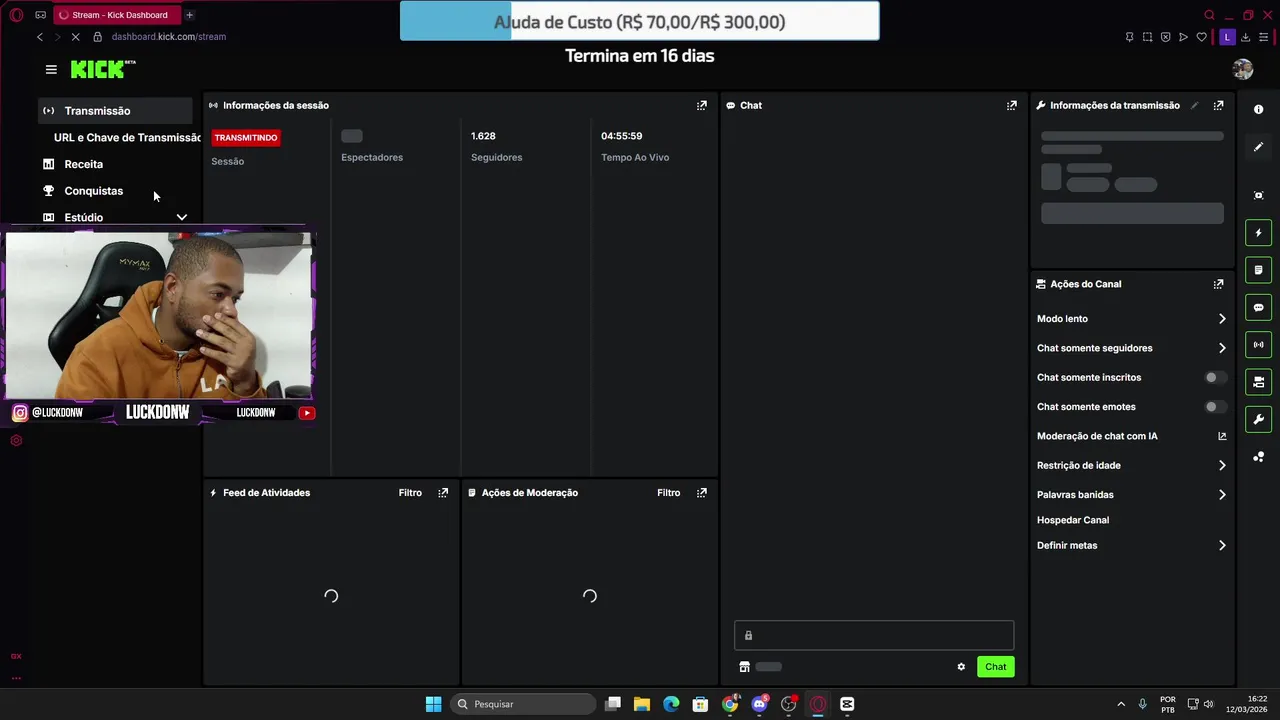Open the Opera downloads icon
This screenshot has width=1280, height=720.
1246,37
